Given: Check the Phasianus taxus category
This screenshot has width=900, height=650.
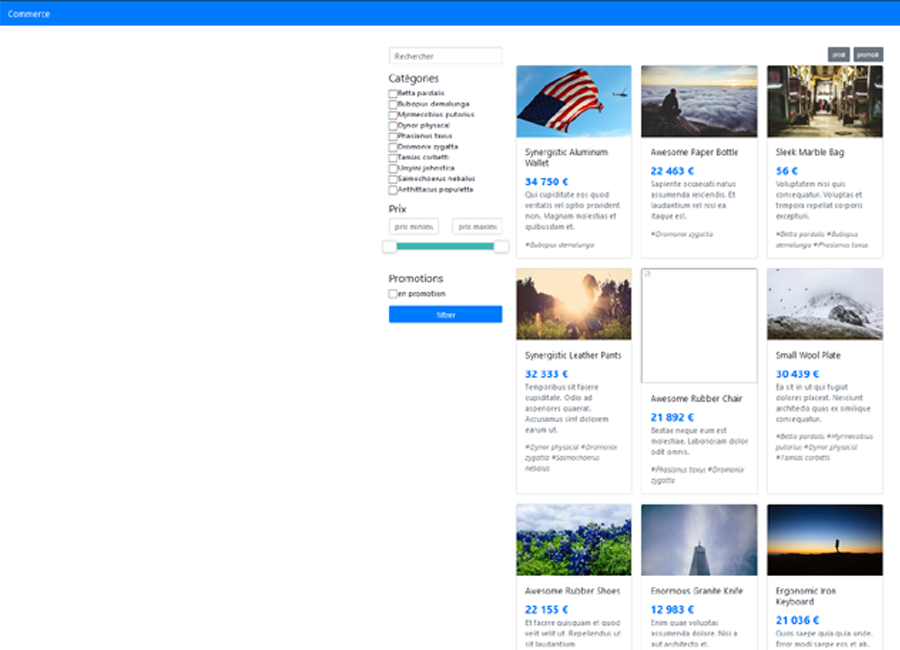Looking at the screenshot, I should 393,136.
